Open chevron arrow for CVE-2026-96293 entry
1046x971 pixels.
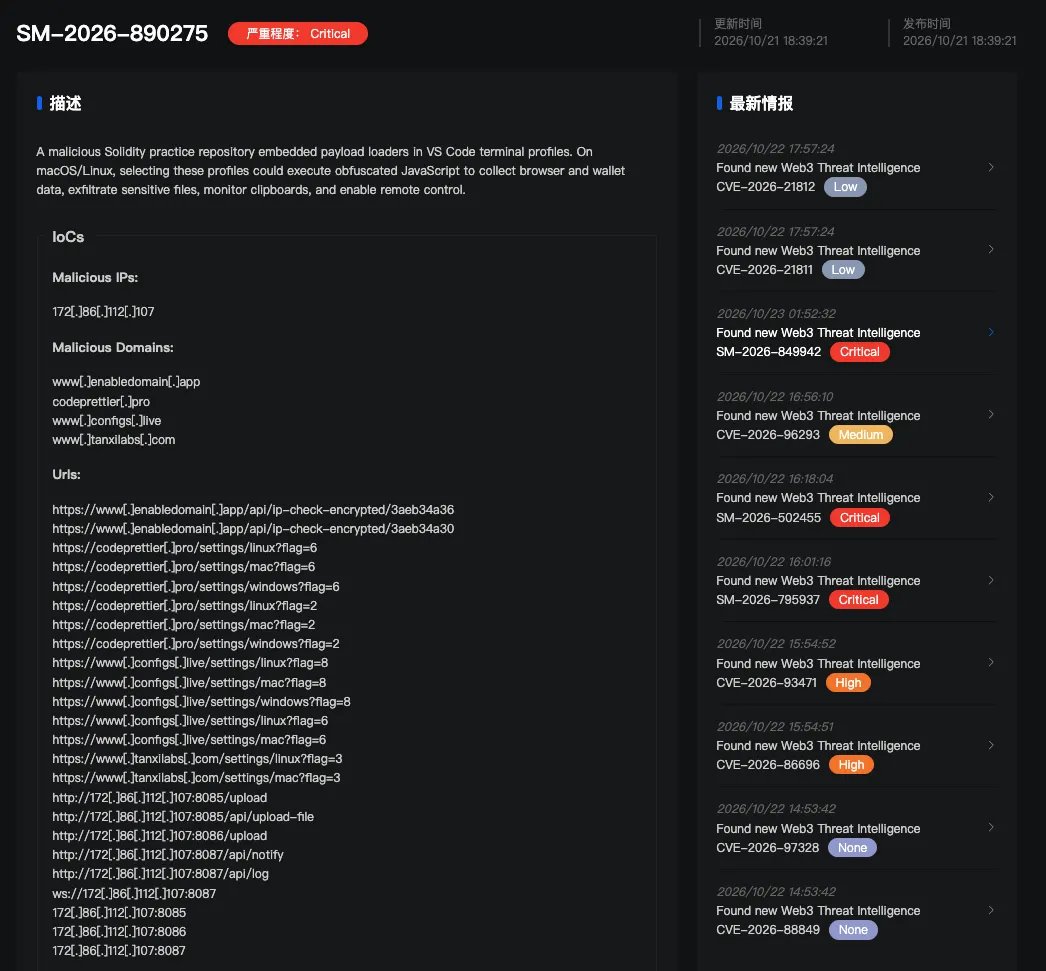click(x=991, y=414)
